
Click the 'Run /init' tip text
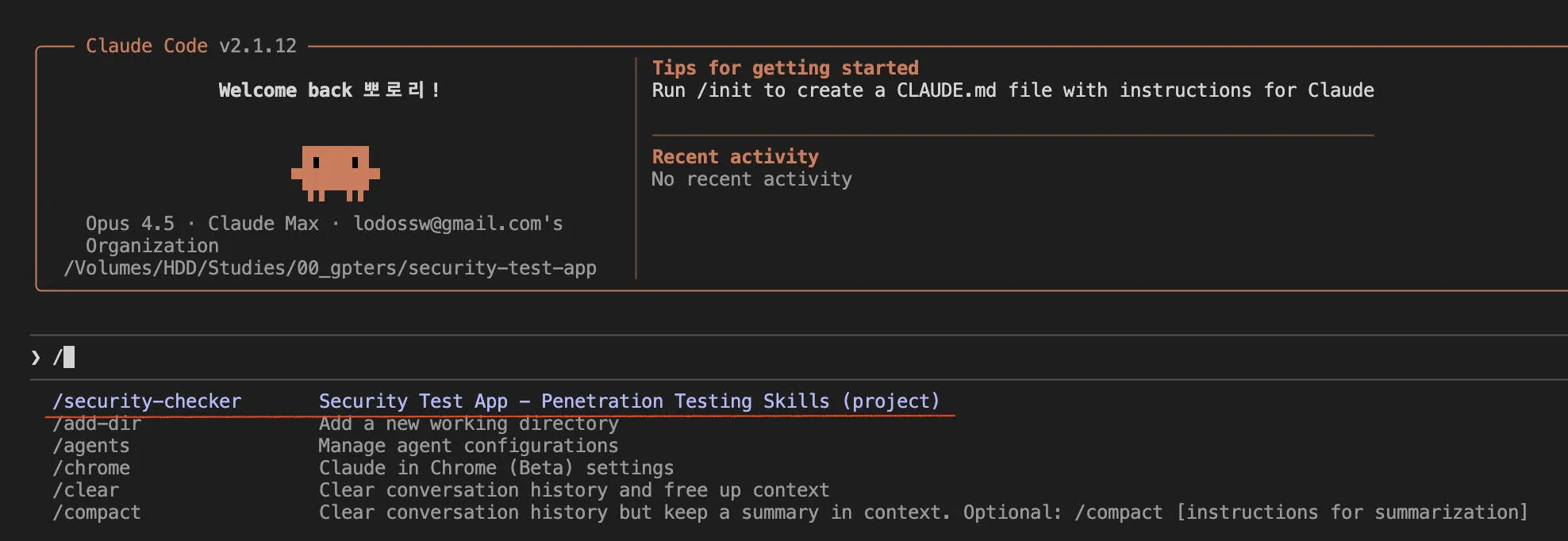click(1013, 90)
